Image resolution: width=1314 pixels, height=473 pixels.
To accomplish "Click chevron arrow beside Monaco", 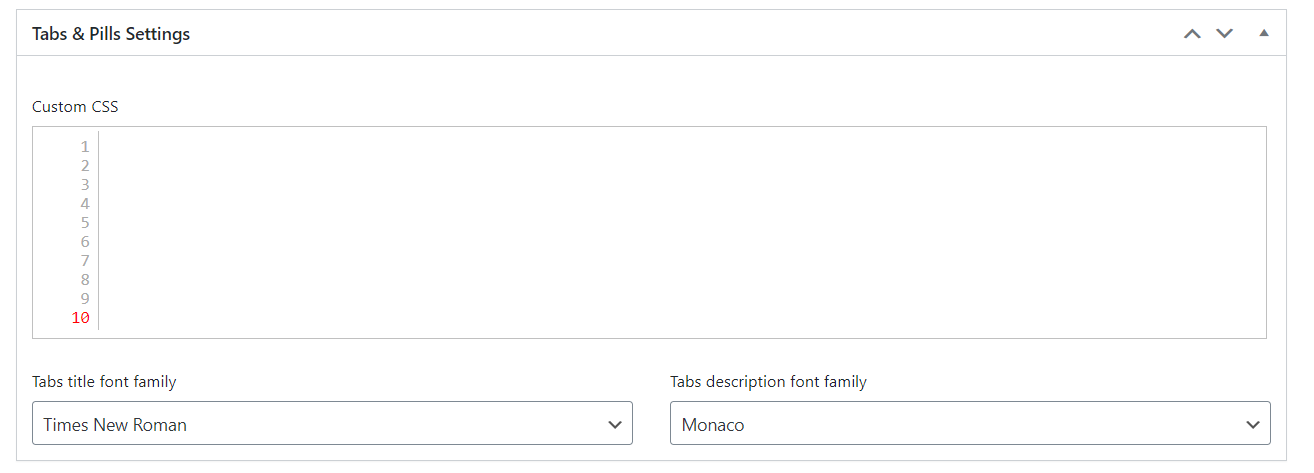I will coord(1253,425).
